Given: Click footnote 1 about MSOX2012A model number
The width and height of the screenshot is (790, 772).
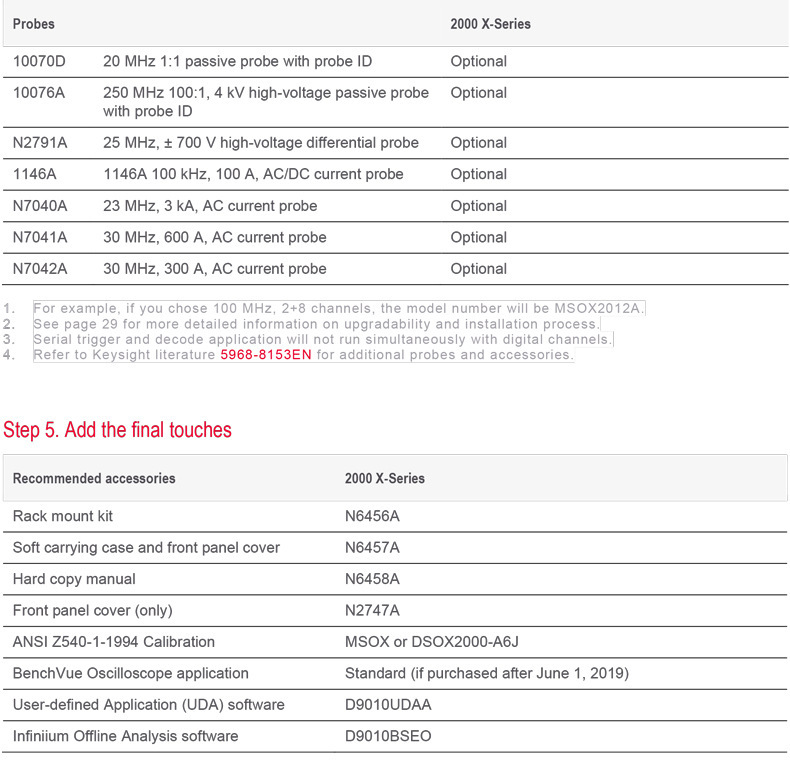Looking at the screenshot, I should (339, 308).
